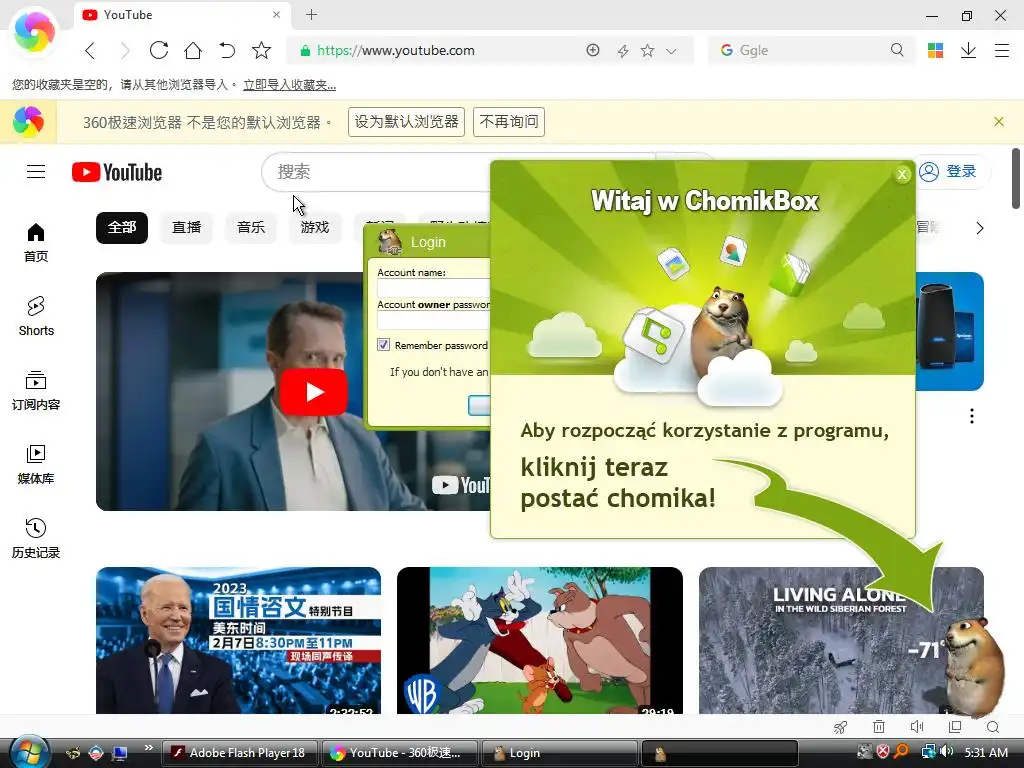Open the browser hamburger main menu
This screenshot has height=768, width=1024.
1002,50
